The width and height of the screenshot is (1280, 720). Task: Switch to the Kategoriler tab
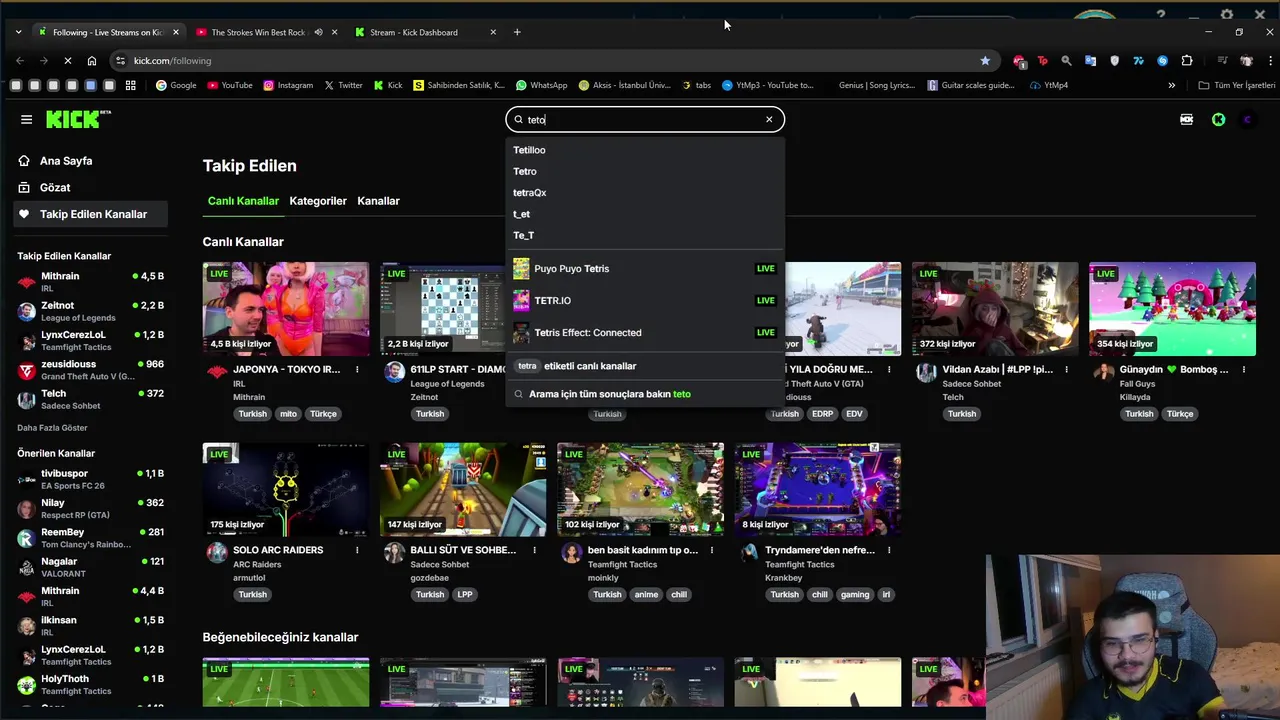tap(318, 201)
